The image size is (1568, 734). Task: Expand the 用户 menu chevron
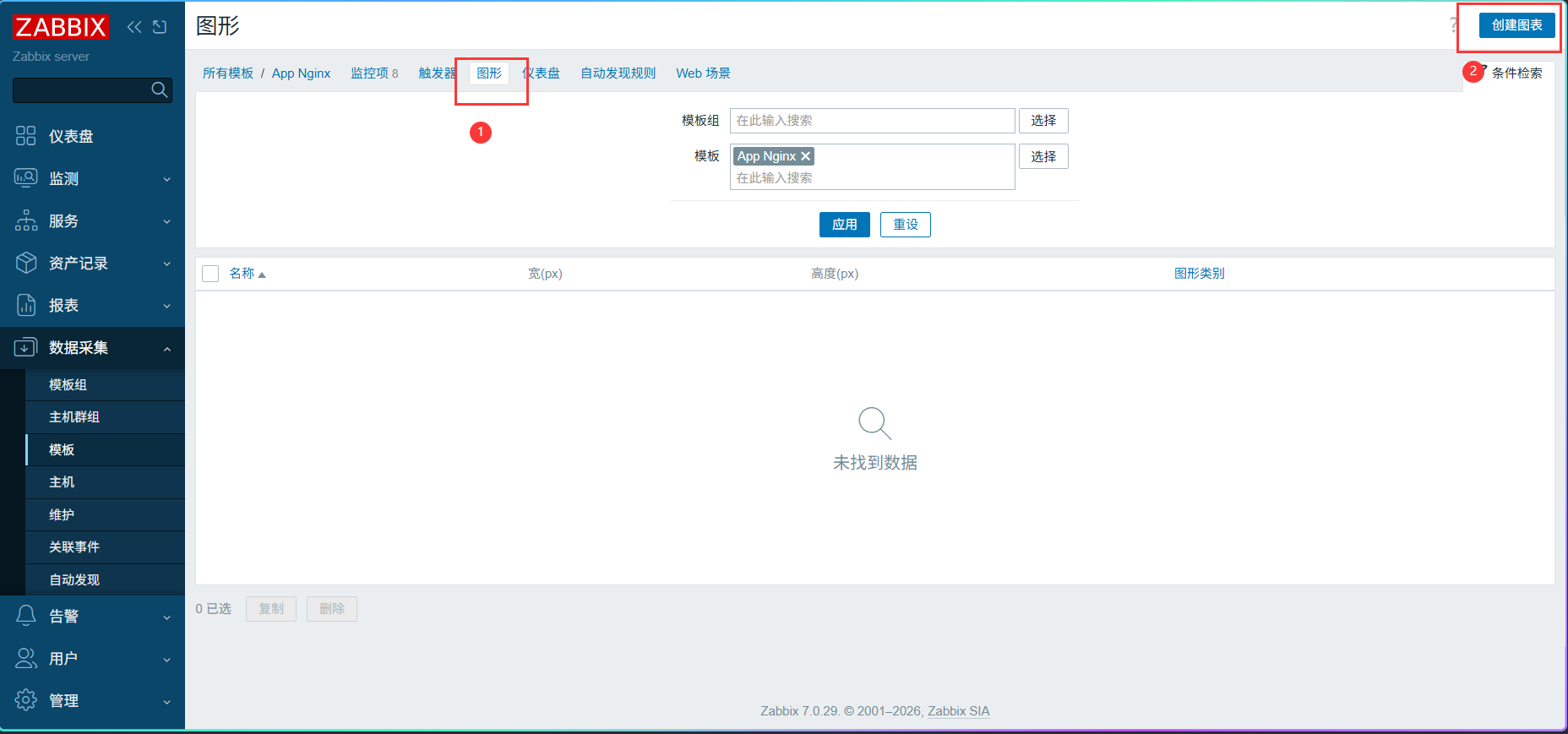point(167,659)
